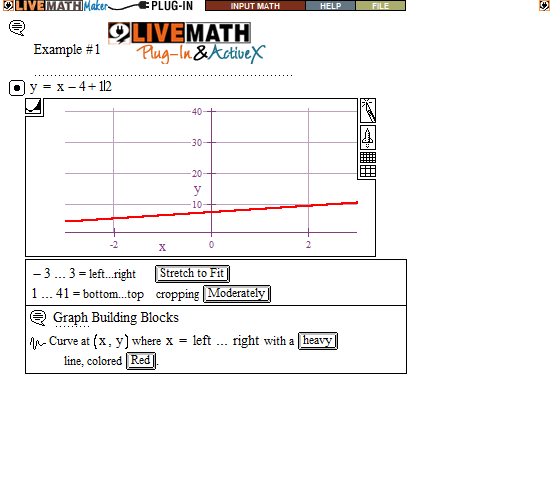The width and height of the screenshot is (550, 500).
Task: Click the comment icon beside Graph Building Blocks
Action: pyautogui.click(x=38, y=318)
